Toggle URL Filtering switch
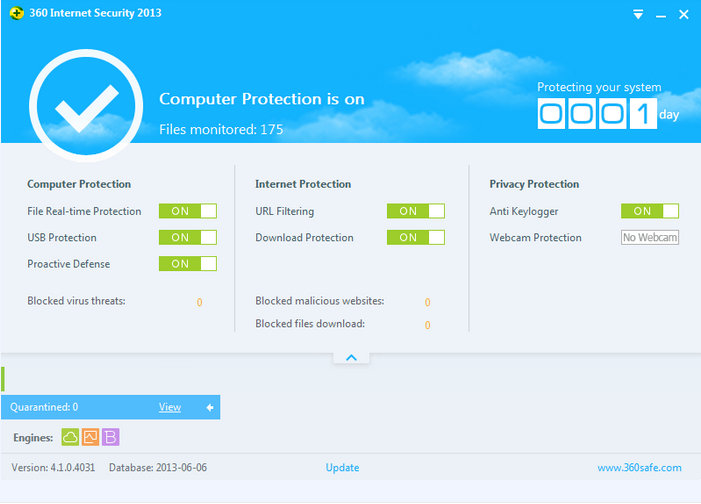 click(416, 211)
